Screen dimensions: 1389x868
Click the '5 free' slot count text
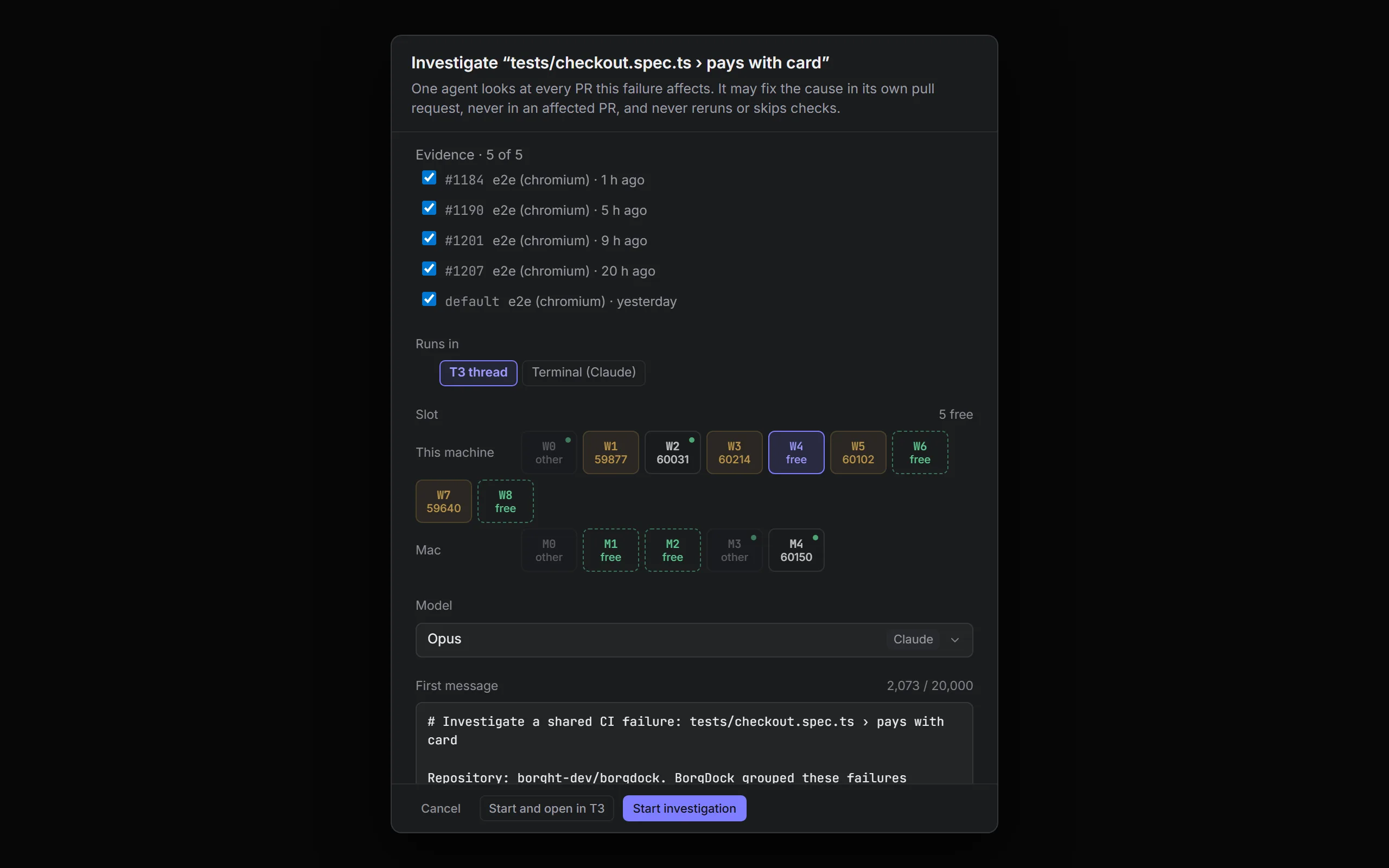pos(955,414)
